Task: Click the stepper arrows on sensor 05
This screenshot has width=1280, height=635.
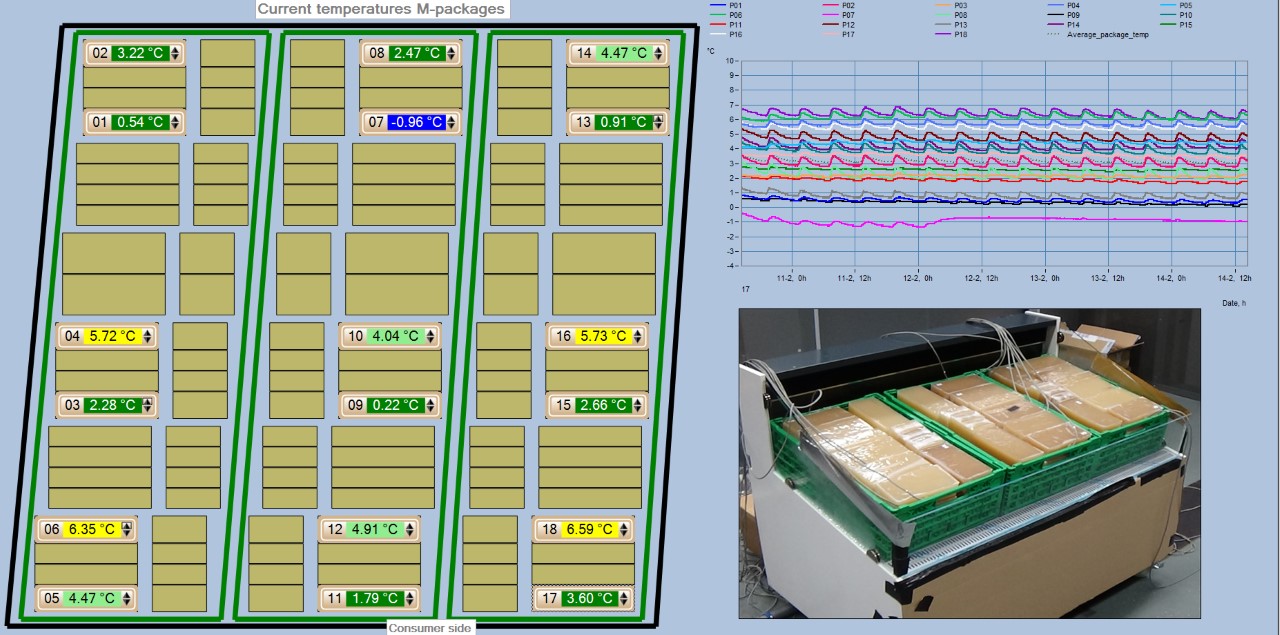Action: point(127,599)
